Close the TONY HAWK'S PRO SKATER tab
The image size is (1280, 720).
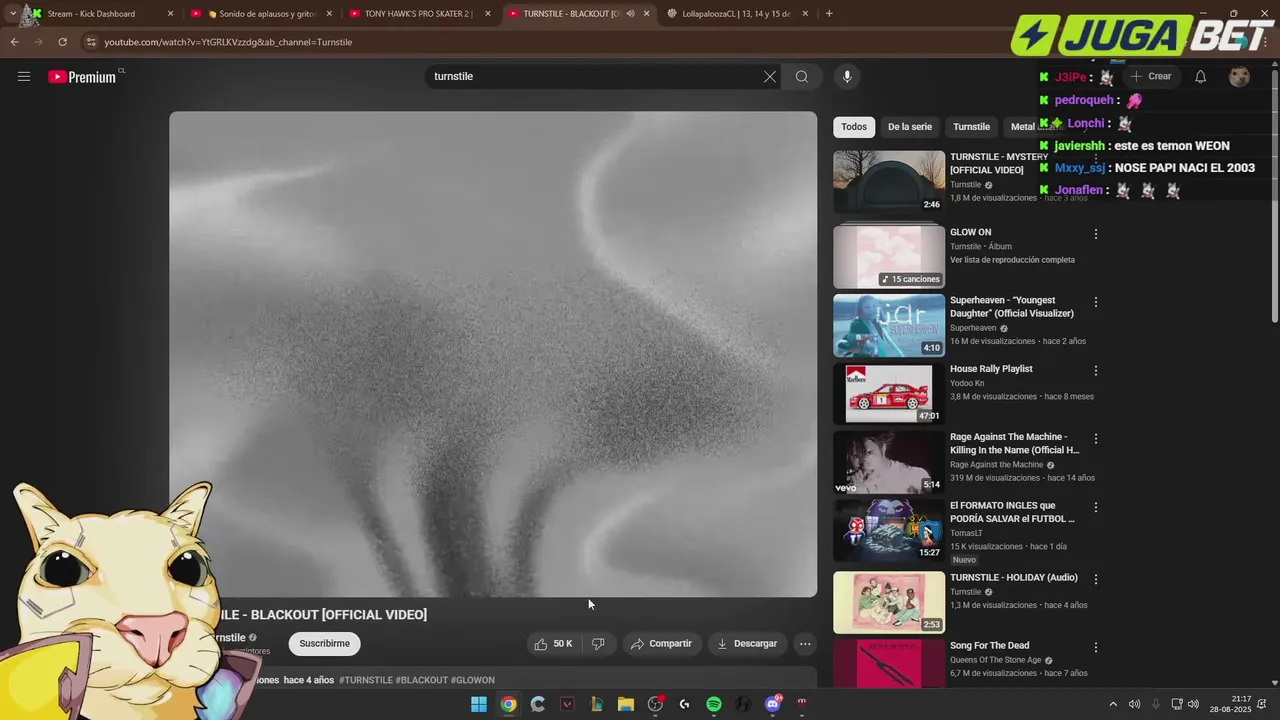click(x=488, y=14)
